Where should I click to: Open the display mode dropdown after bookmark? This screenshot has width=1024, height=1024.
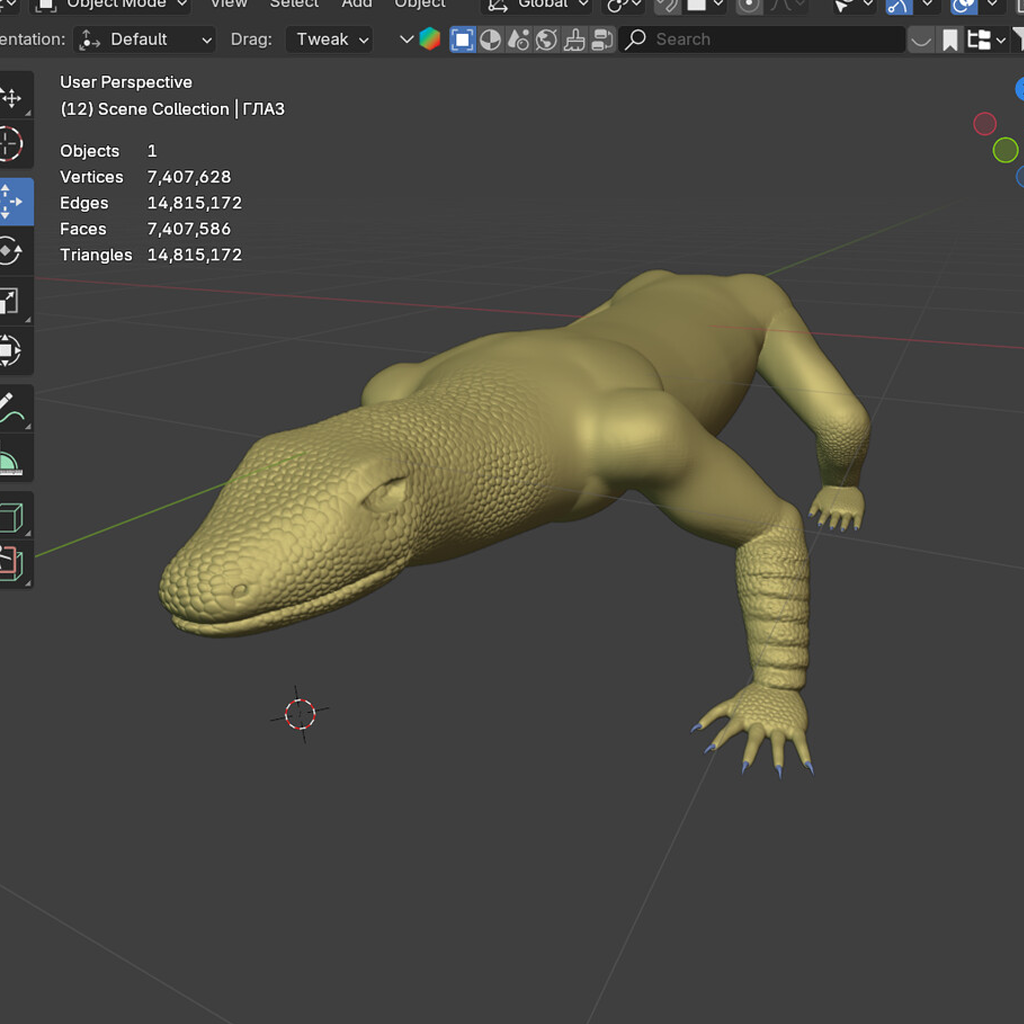point(986,40)
